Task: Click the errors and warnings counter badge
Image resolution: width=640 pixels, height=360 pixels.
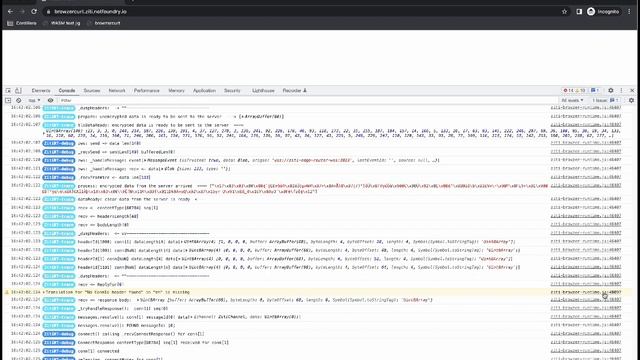Action: (574, 91)
